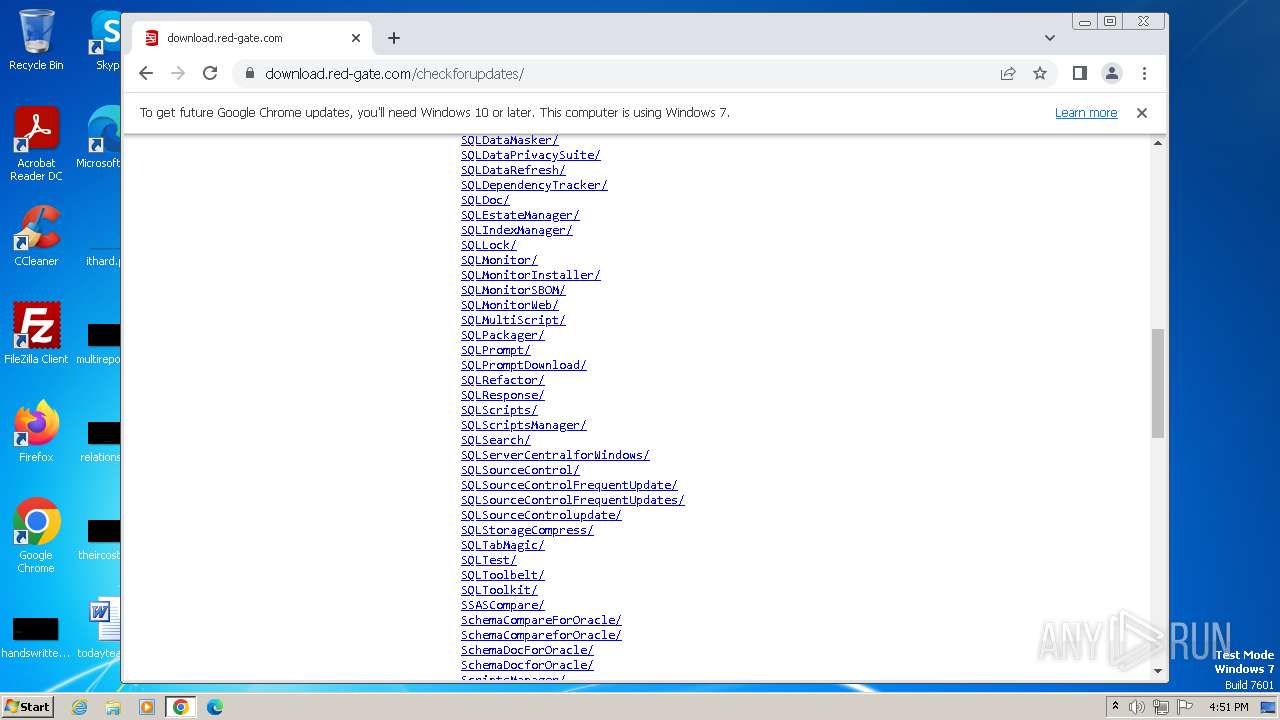Screen dimensions: 1280x720
Task: Click the vertical scrollbar thumb
Action: point(1158,383)
